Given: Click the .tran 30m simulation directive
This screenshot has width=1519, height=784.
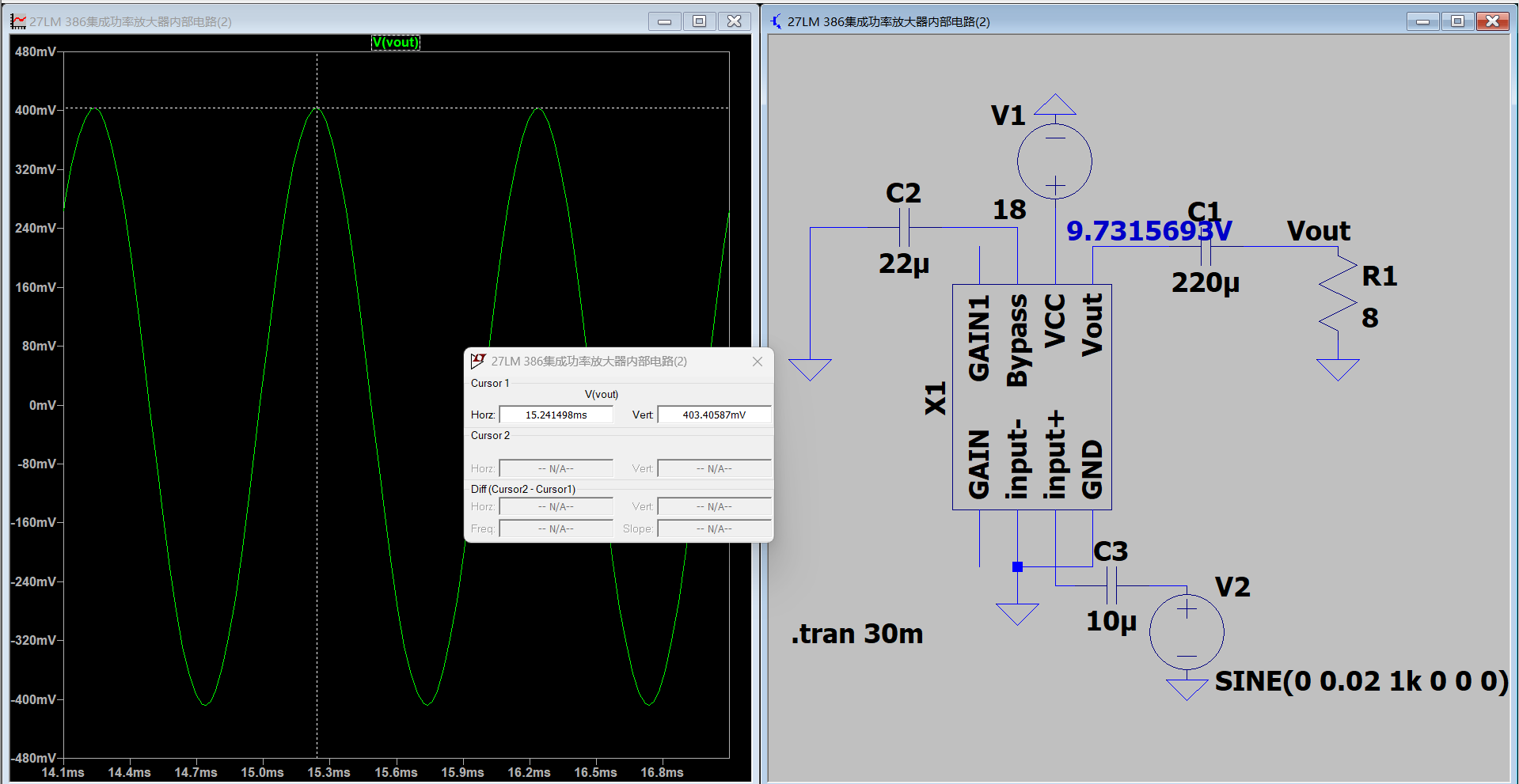Looking at the screenshot, I should point(857,634).
